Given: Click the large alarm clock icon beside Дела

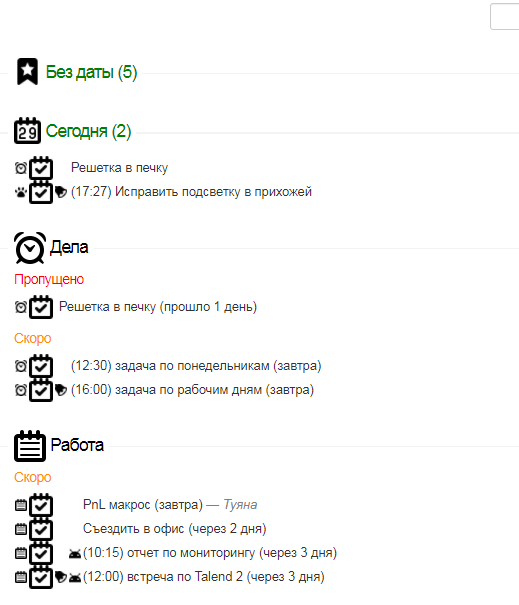Looking at the screenshot, I should (x=30, y=248).
